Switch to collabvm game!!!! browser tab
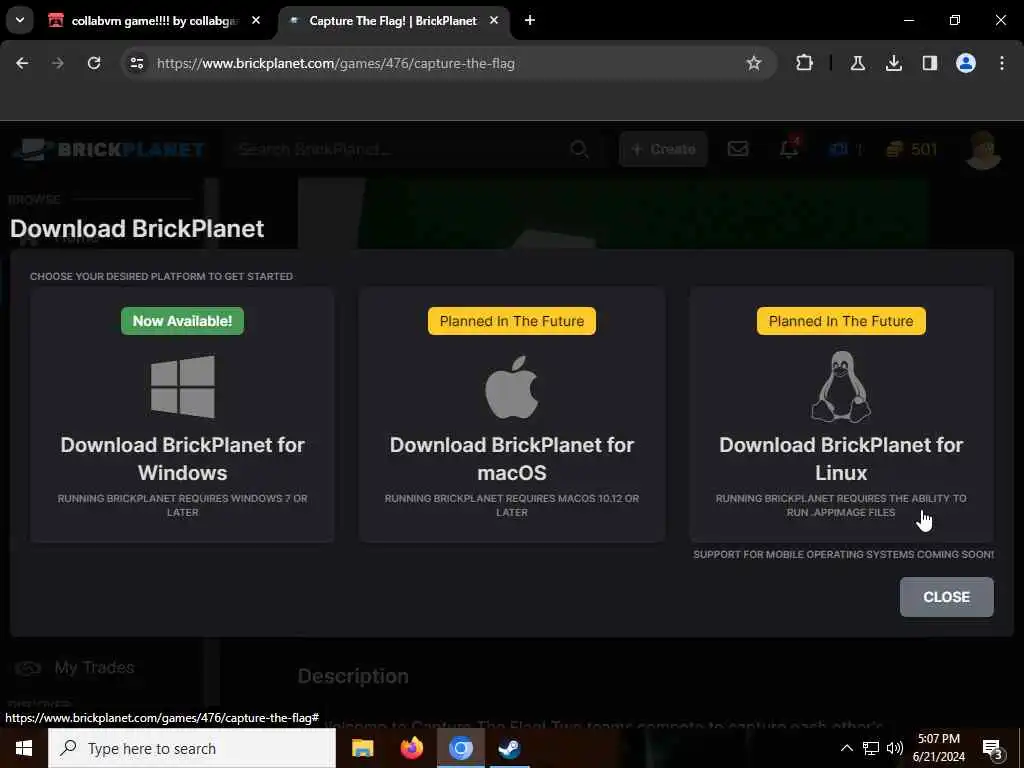The width and height of the screenshot is (1024, 768). pyautogui.click(x=155, y=21)
